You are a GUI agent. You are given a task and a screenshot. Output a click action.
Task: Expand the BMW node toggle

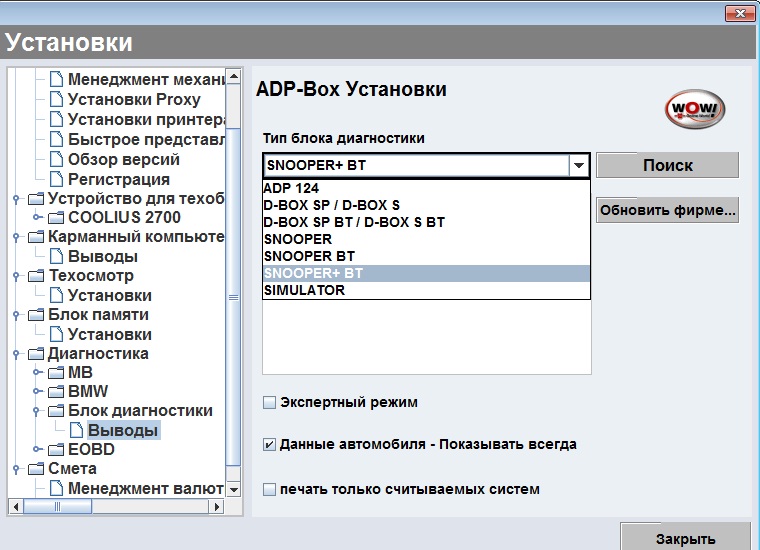click(x=37, y=391)
